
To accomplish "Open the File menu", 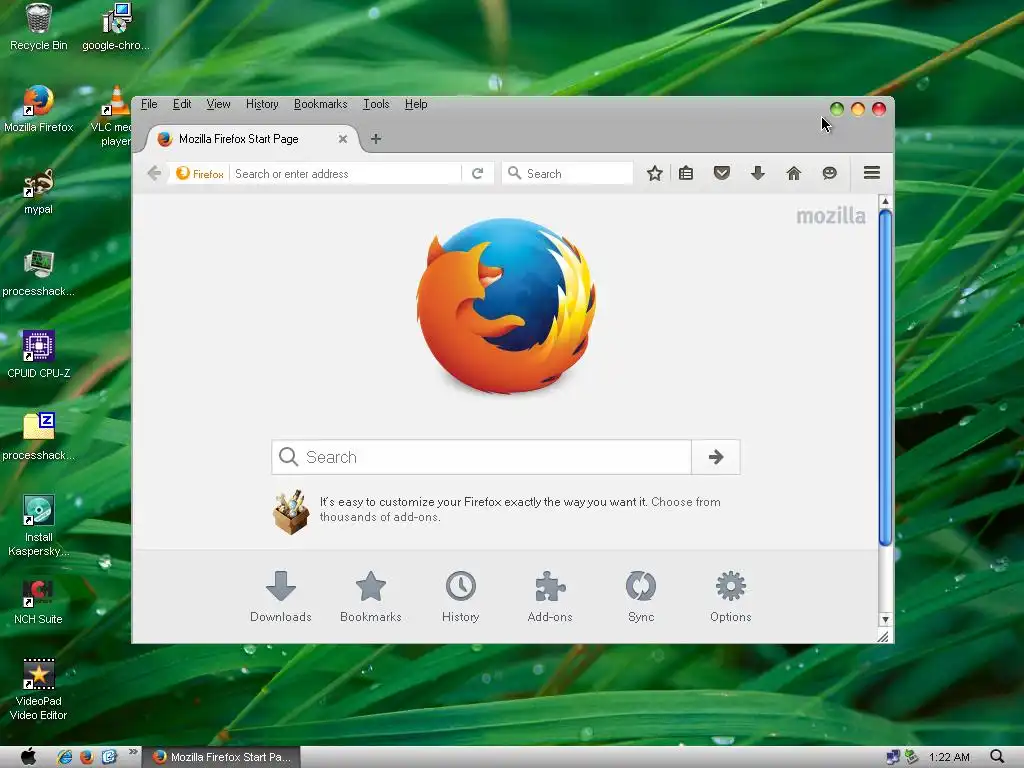I will [149, 104].
